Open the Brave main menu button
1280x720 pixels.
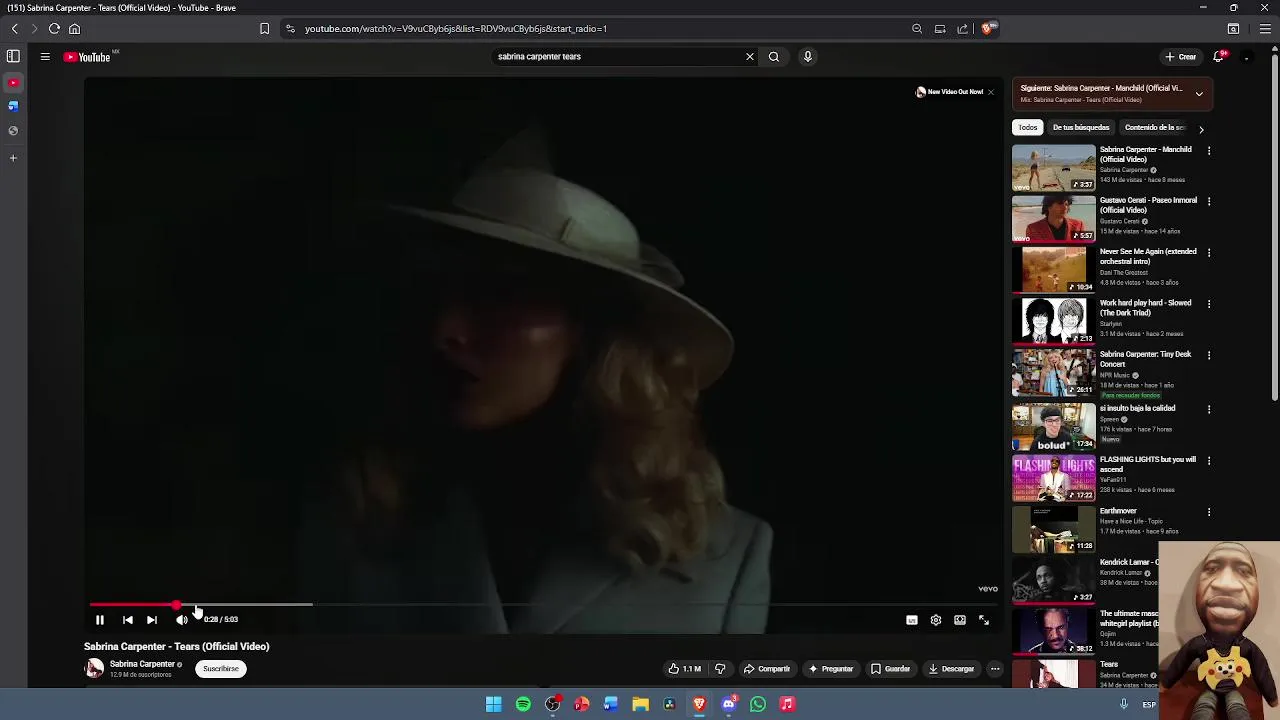(1265, 29)
